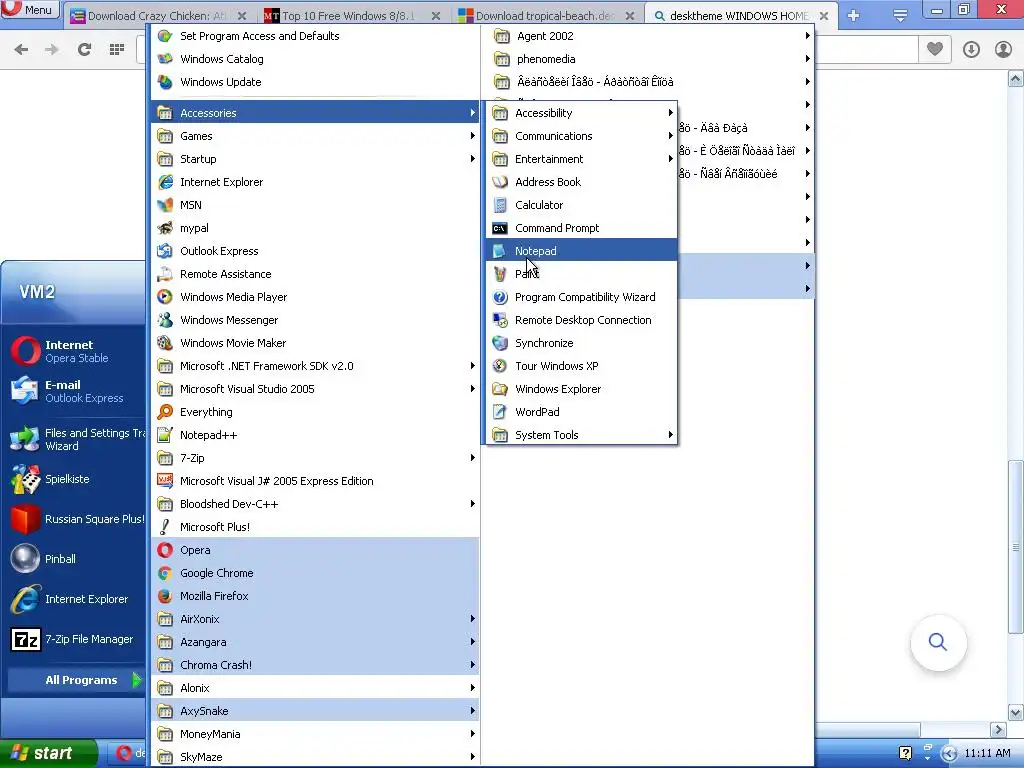Expand the Games submenu arrow
Screen dimensions: 1024x768
click(x=472, y=136)
